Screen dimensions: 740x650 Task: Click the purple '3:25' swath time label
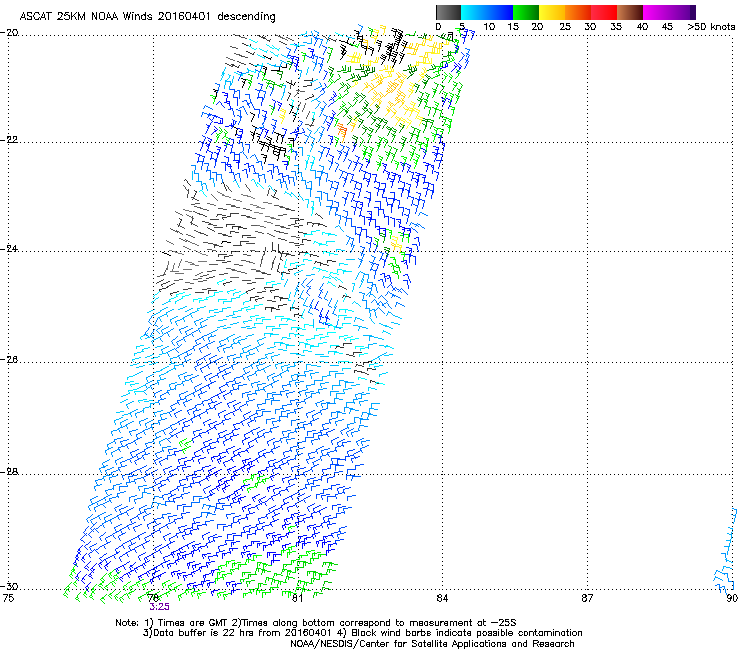[x=160, y=607]
